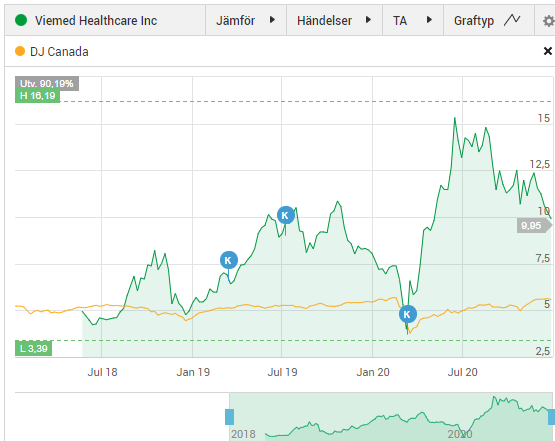Click 2020 in the overview navigator

(460, 434)
